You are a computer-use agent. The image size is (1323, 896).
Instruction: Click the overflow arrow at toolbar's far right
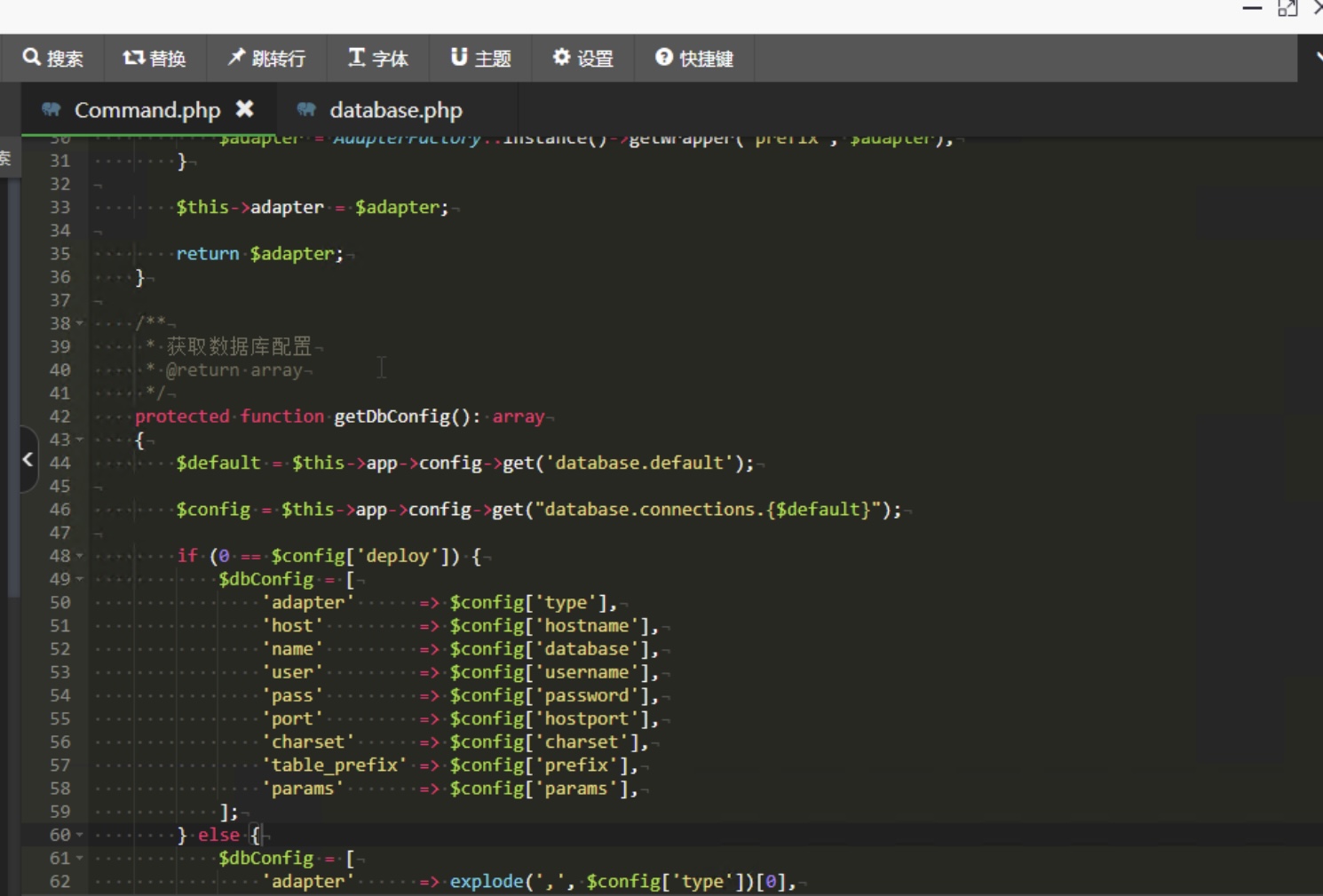1317,58
